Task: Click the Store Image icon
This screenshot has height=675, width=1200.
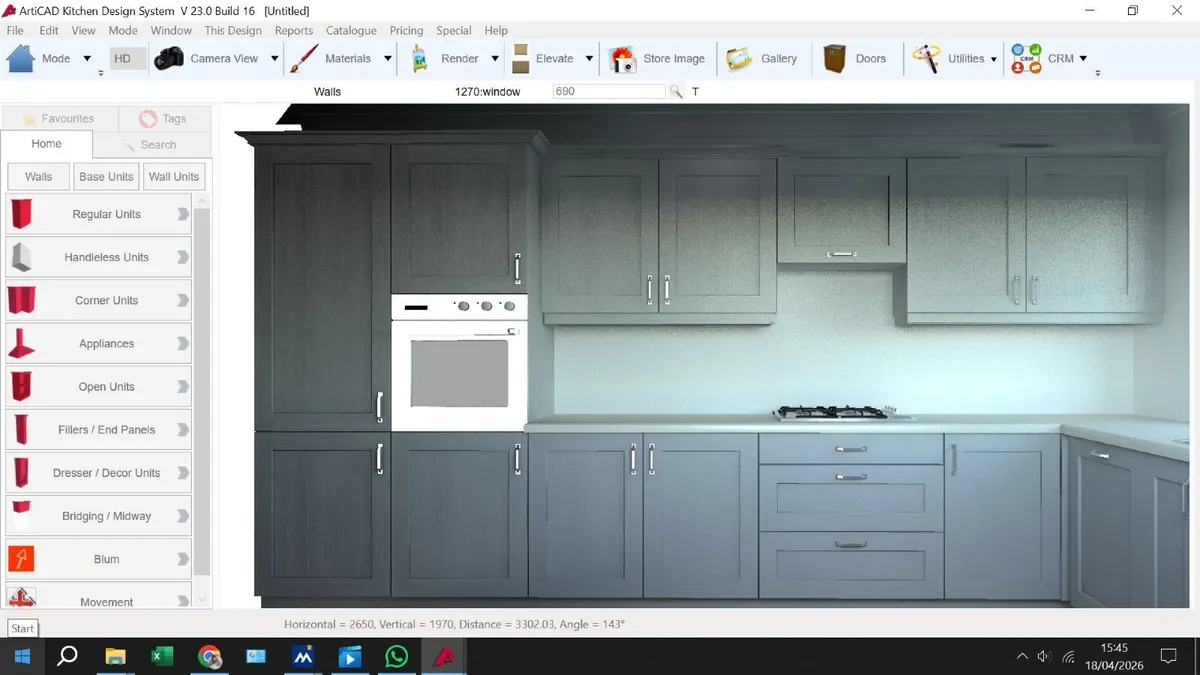Action: click(x=622, y=58)
